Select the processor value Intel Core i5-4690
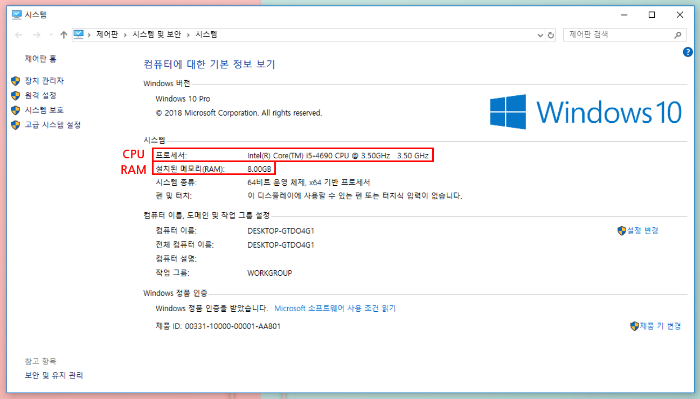Screen dimensions: 700x399 [x=338, y=155]
